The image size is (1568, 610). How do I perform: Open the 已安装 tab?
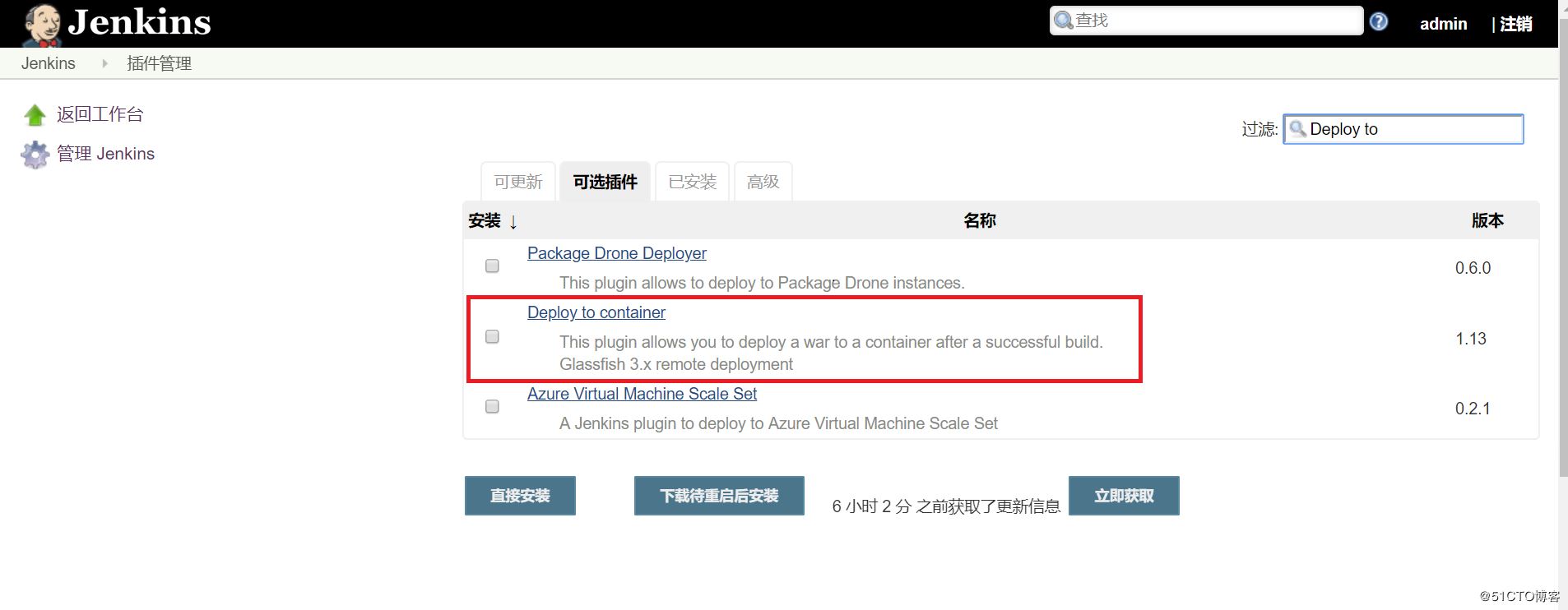coord(693,182)
